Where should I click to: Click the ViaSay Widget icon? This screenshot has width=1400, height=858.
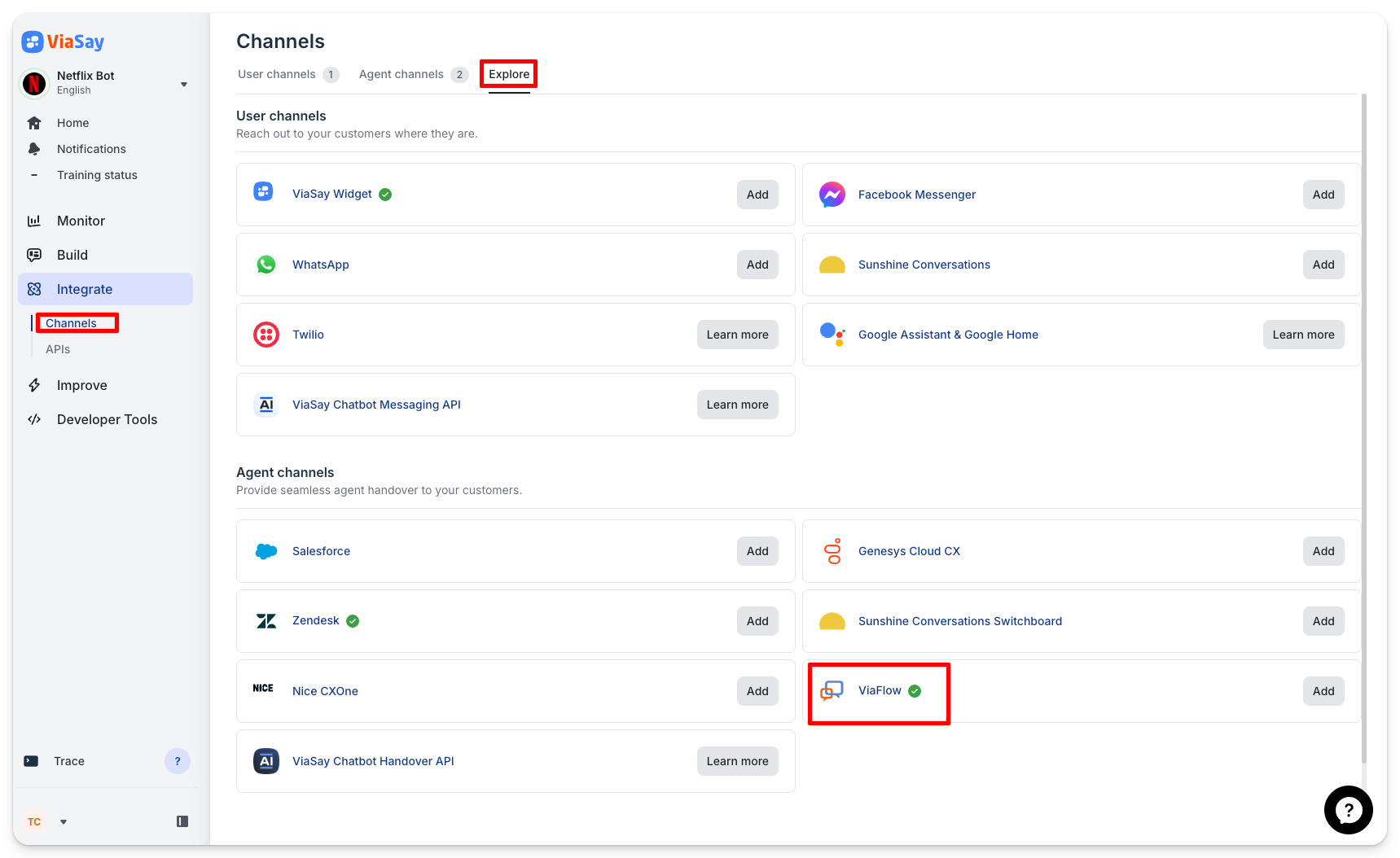[263, 191]
